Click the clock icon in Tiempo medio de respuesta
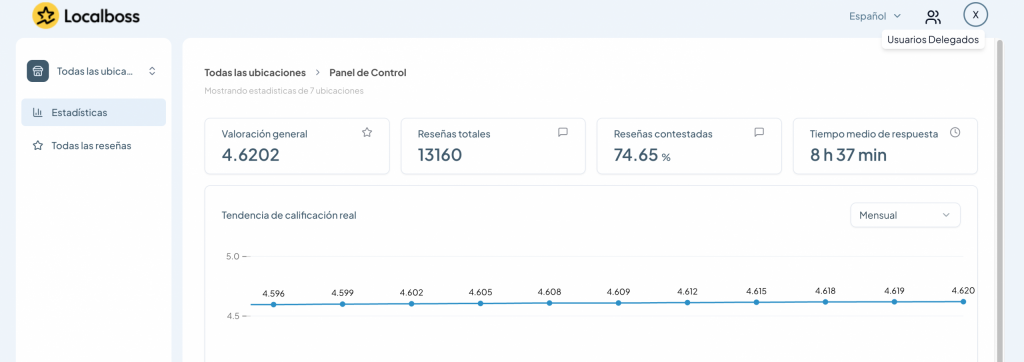 click(955, 133)
